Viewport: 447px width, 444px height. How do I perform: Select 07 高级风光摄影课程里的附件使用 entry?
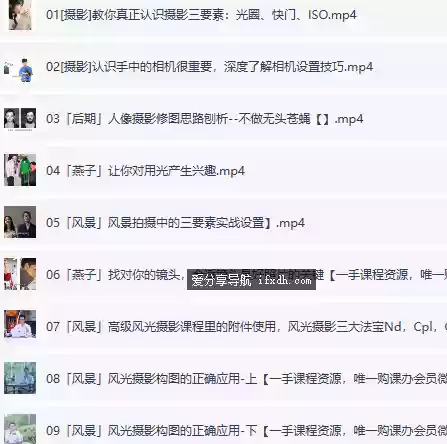click(246, 327)
